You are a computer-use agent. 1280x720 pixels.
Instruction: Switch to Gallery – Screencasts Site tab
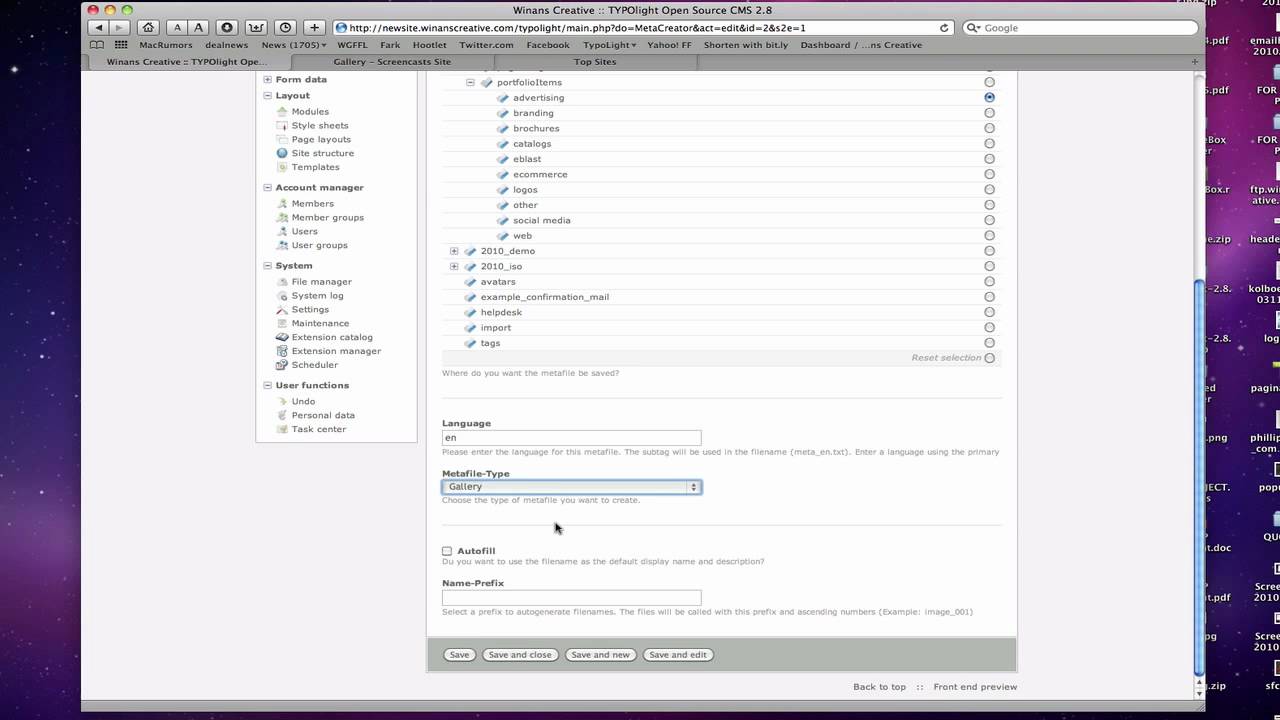[392, 62]
